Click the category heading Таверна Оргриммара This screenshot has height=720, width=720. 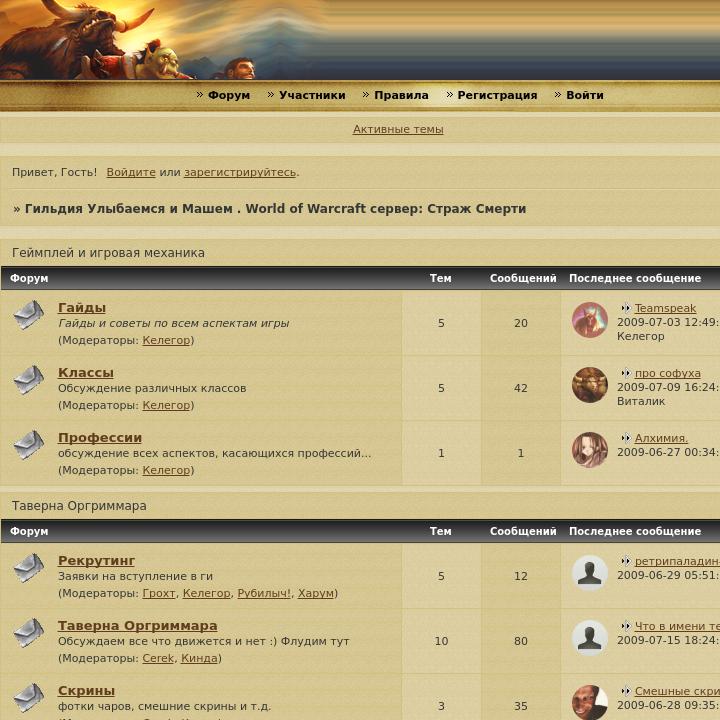[79, 506]
